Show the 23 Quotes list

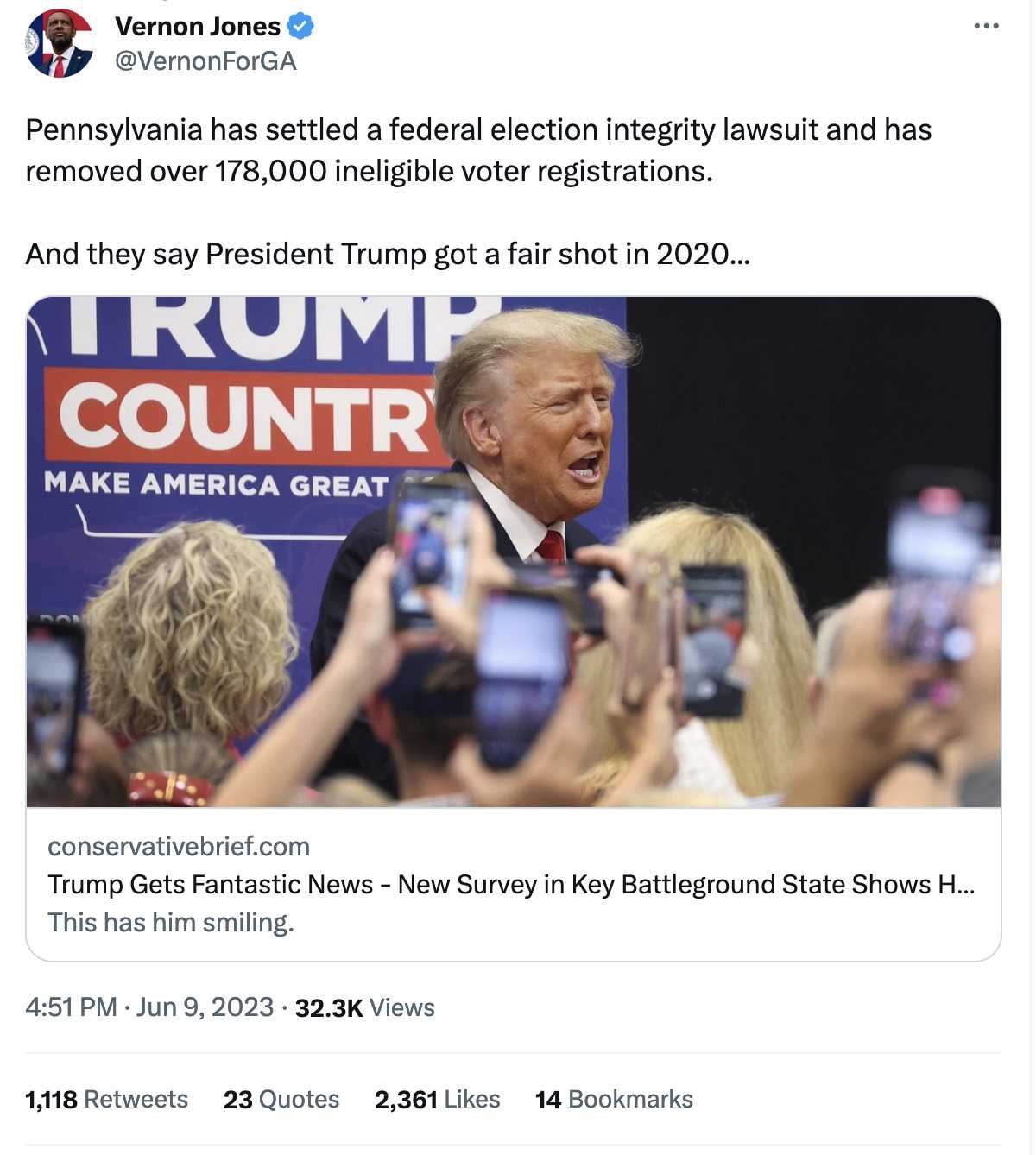(x=281, y=1099)
